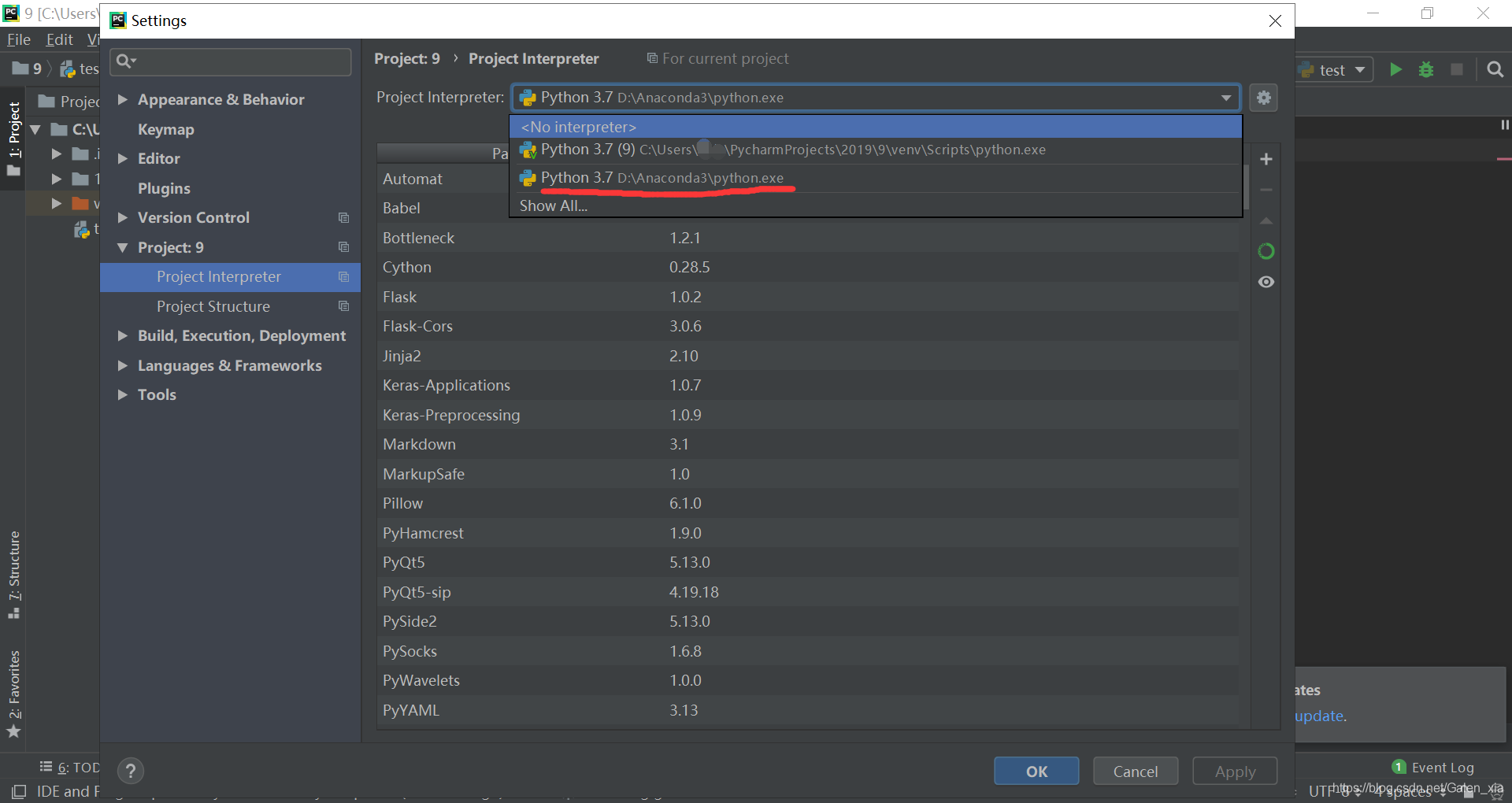
Task: Open Edit menu in main window
Action: [59, 39]
